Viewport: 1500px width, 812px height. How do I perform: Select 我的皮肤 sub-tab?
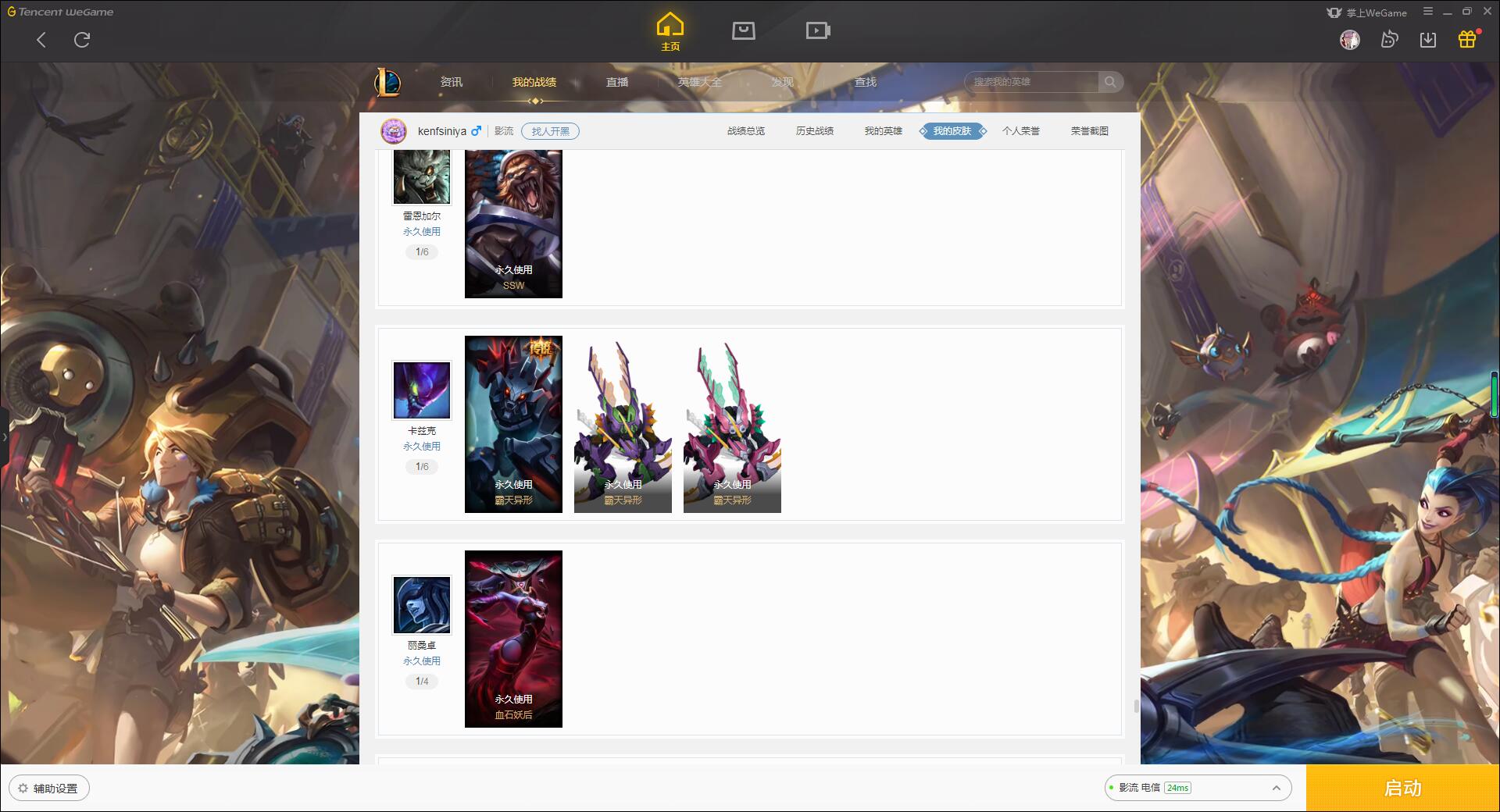[952, 131]
